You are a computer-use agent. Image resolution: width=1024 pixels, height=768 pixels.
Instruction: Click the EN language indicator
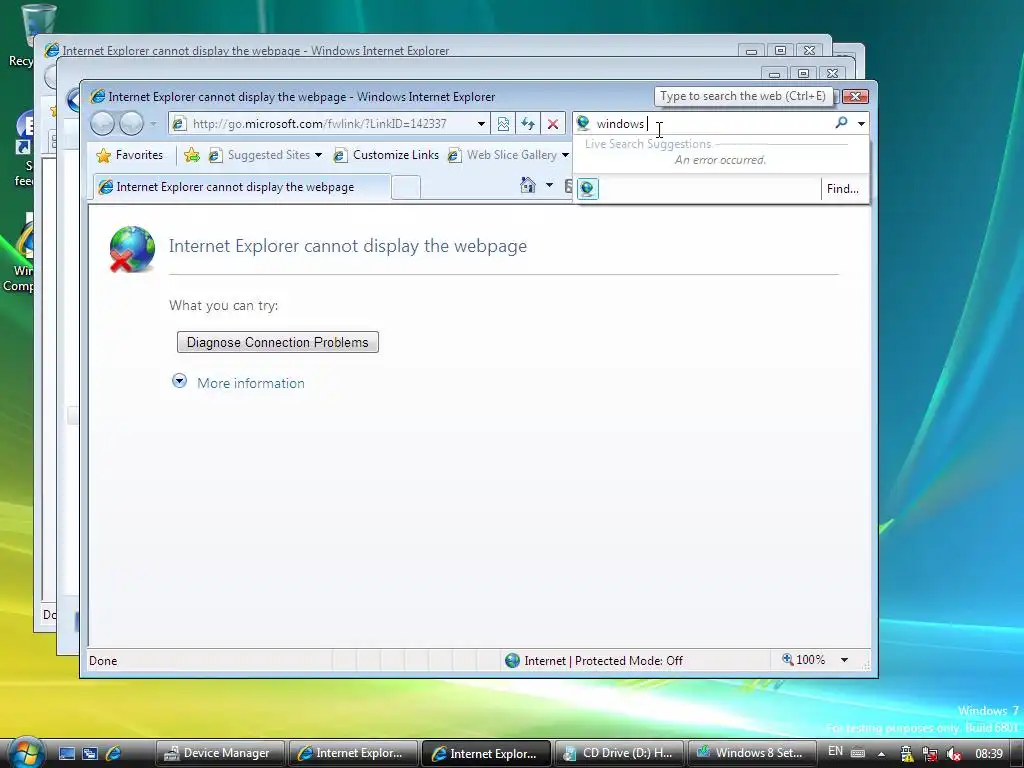[x=835, y=752]
